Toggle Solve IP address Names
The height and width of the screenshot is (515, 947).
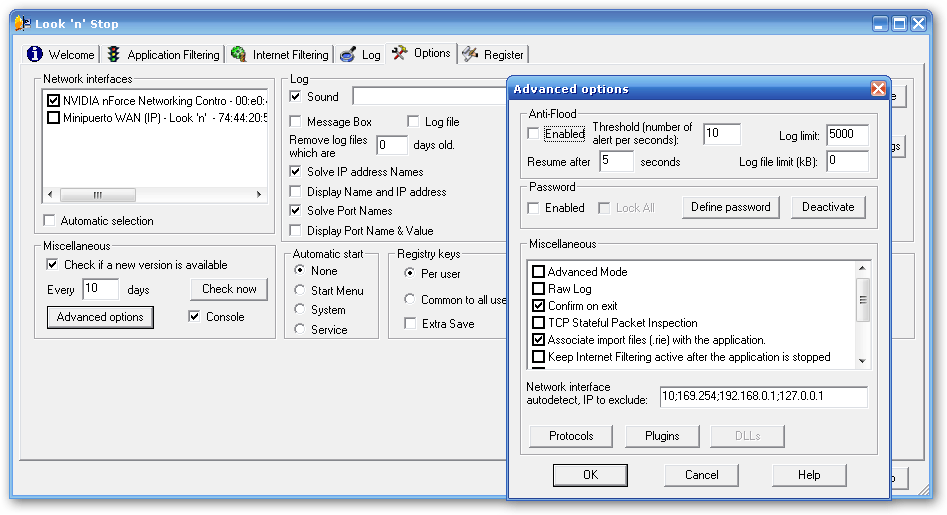pyautogui.click(x=295, y=171)
